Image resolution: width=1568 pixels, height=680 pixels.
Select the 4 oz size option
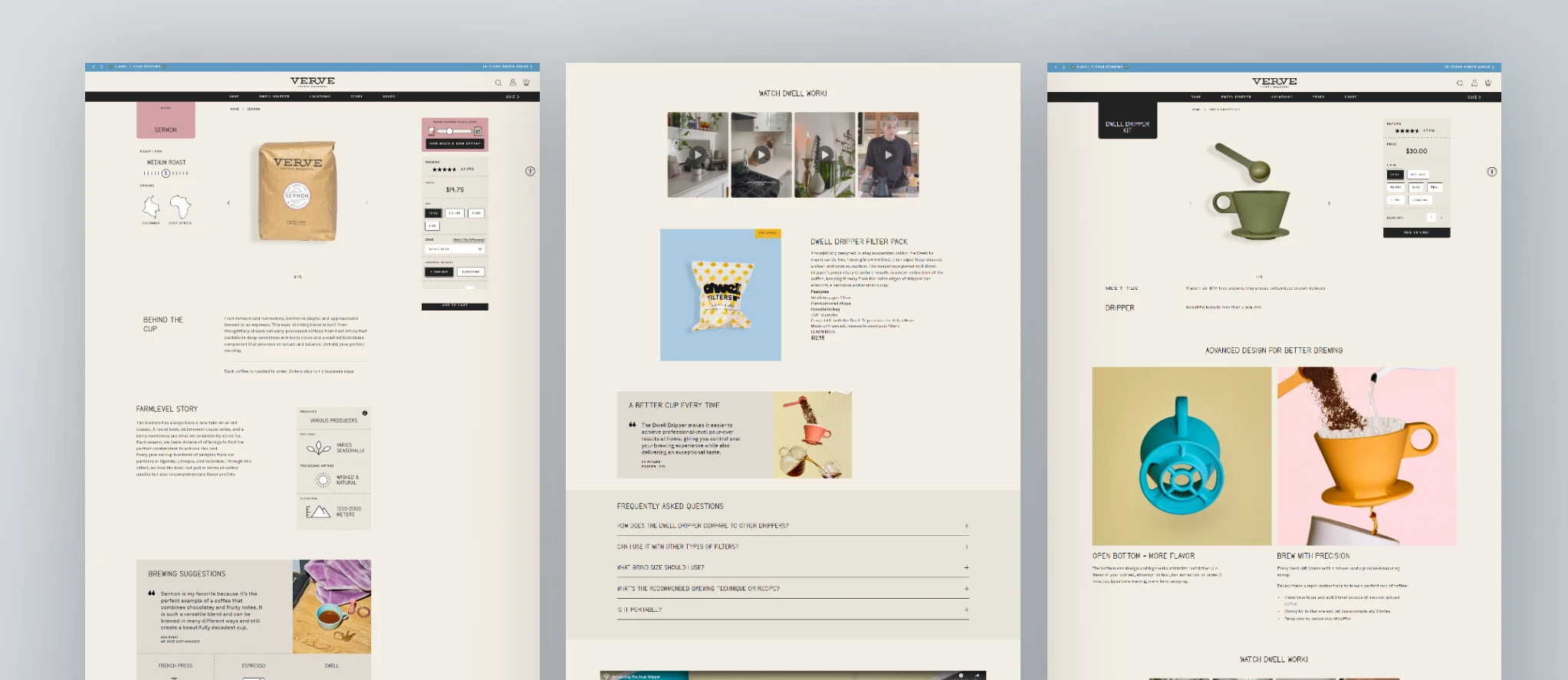pos(432,225)
